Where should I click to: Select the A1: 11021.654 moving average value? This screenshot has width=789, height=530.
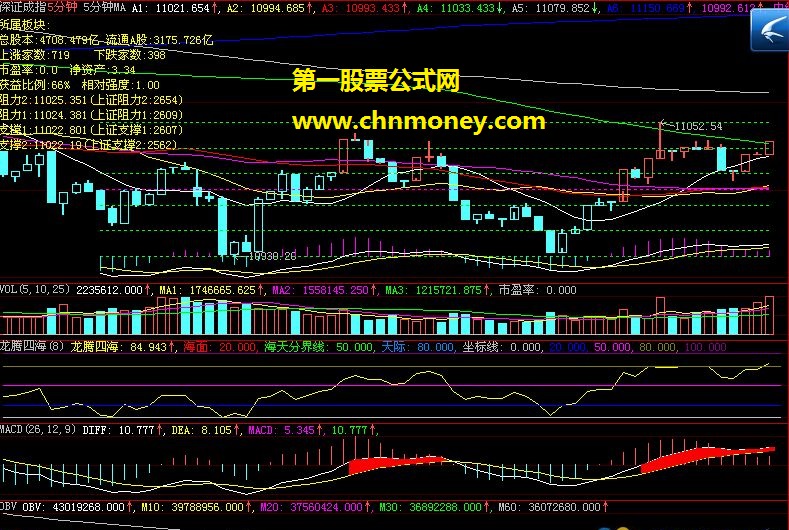click(x=175, y=8)
